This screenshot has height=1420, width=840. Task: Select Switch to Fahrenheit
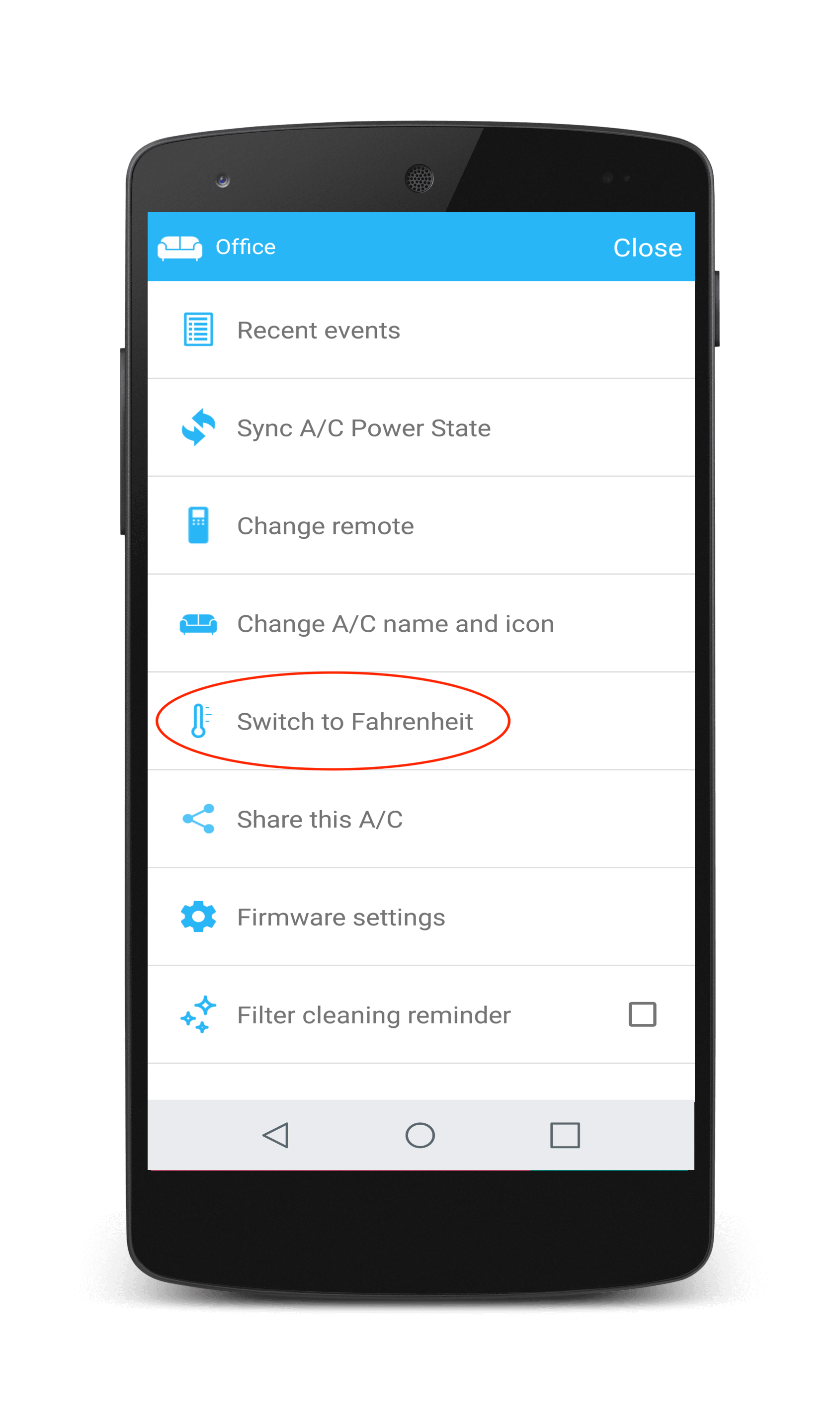[x=420, y=722]
